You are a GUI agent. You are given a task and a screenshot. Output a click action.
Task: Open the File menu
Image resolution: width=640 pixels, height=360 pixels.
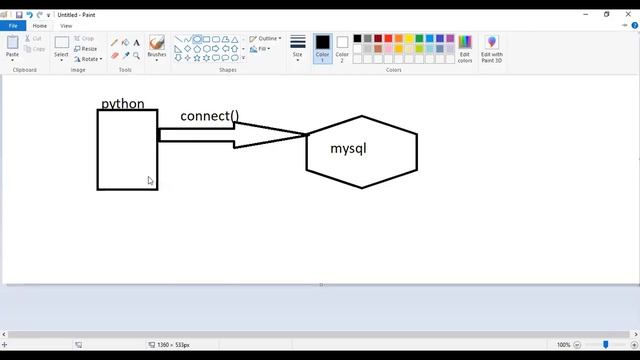[13, 26]
